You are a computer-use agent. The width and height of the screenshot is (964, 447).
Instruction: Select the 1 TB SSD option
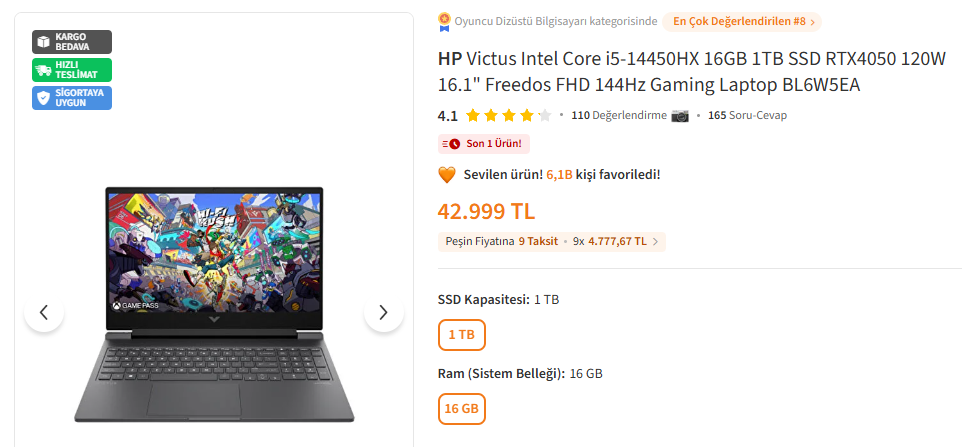[x=461, y=334]
